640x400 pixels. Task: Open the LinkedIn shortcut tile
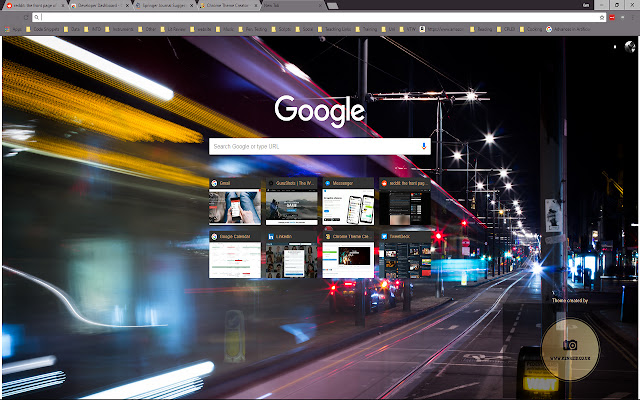(291, 255)
